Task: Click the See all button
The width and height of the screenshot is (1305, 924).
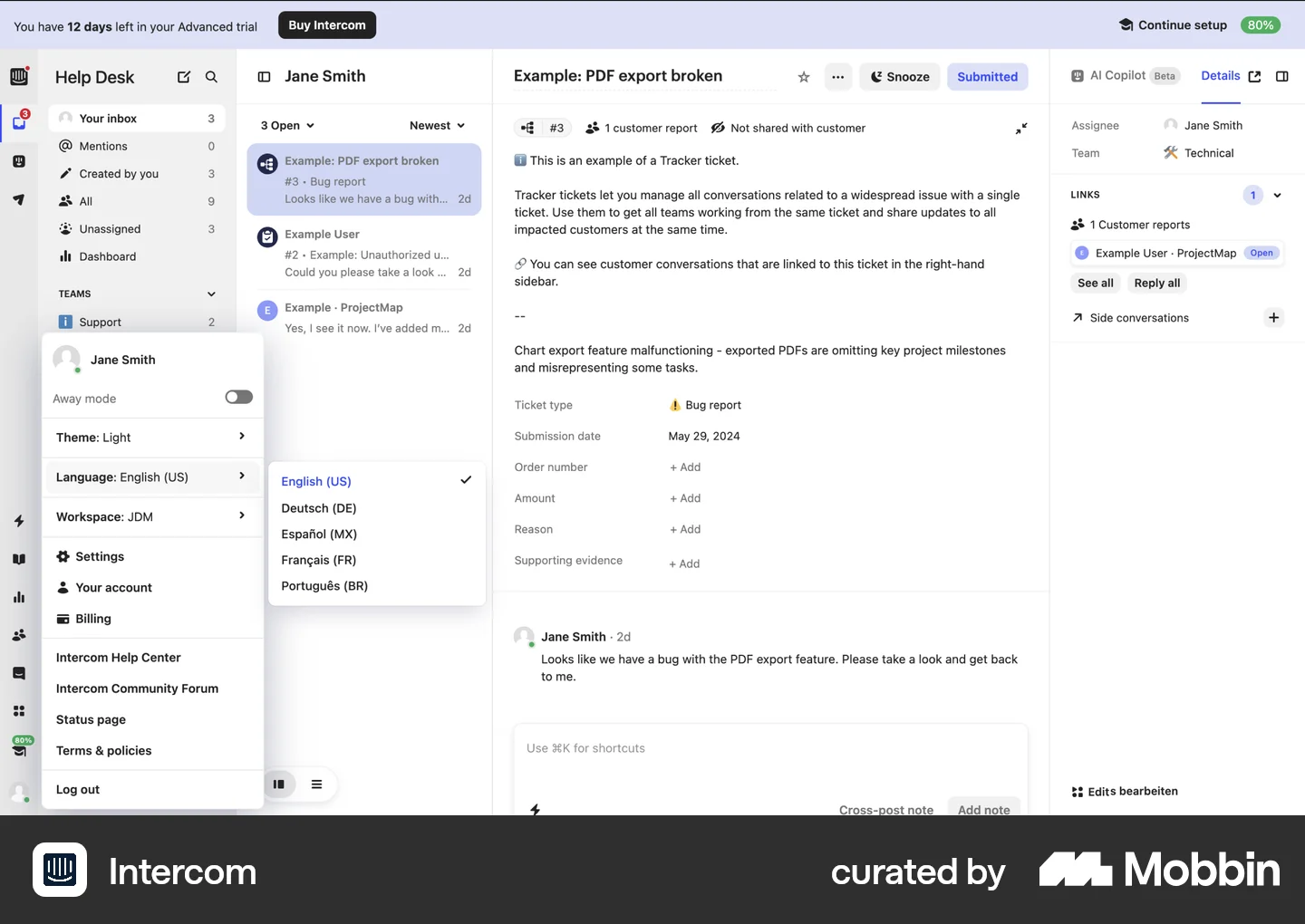Action: coord(1096,283)
